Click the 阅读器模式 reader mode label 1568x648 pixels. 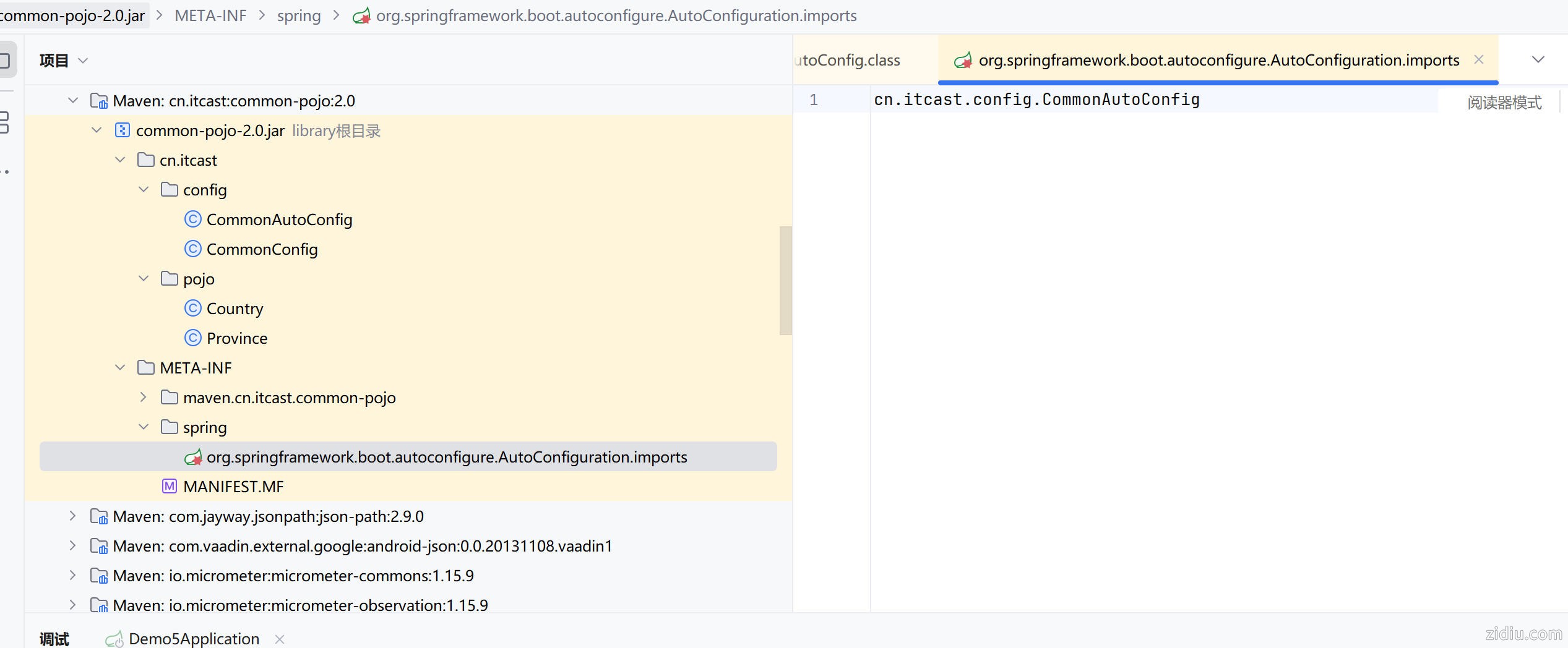[1504, 103]
